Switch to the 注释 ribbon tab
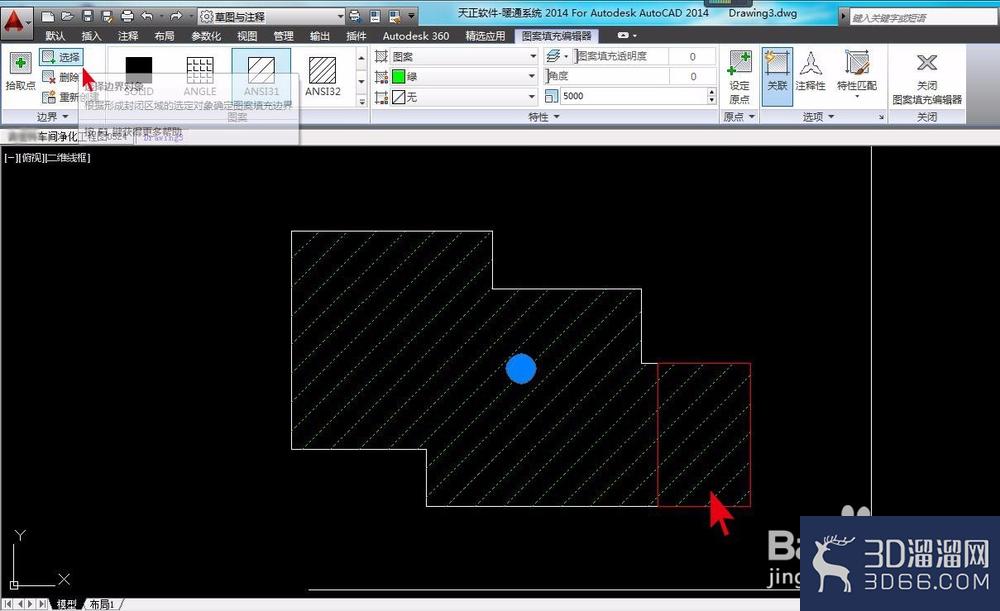This screenshot has height=611, width=1000. 128,36
